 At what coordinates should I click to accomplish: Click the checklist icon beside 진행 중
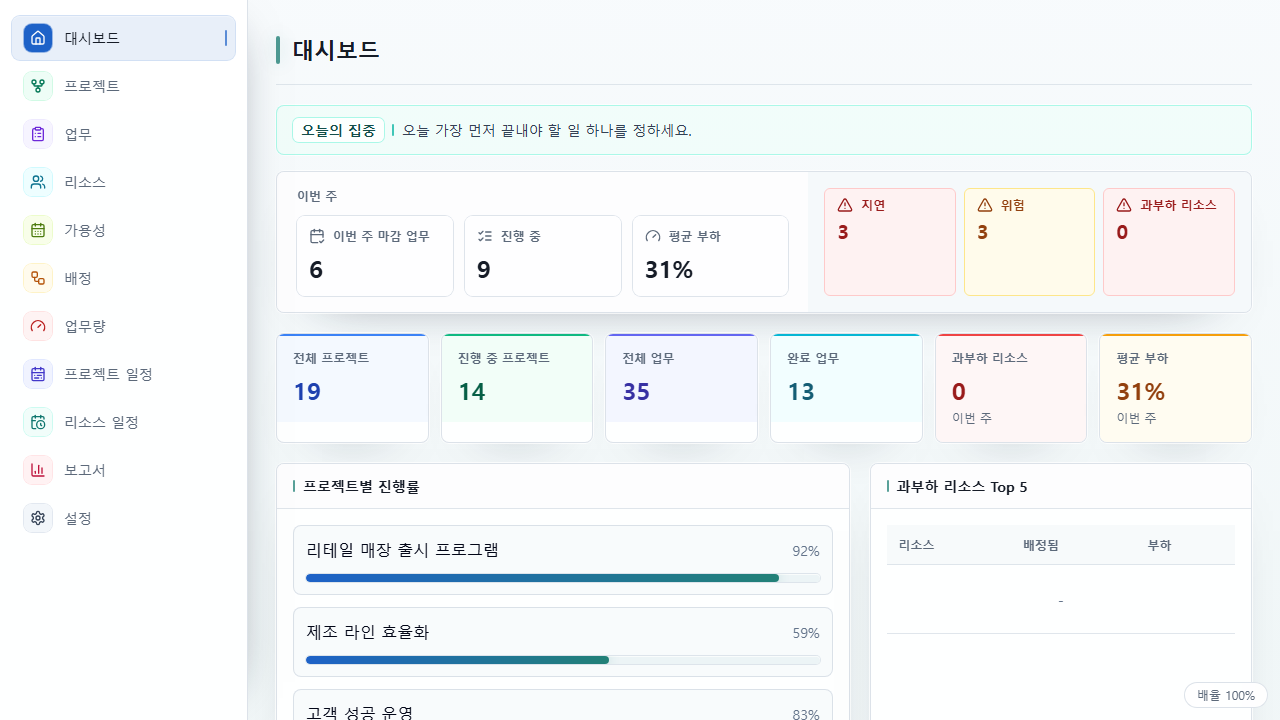(x=485, y=236)
